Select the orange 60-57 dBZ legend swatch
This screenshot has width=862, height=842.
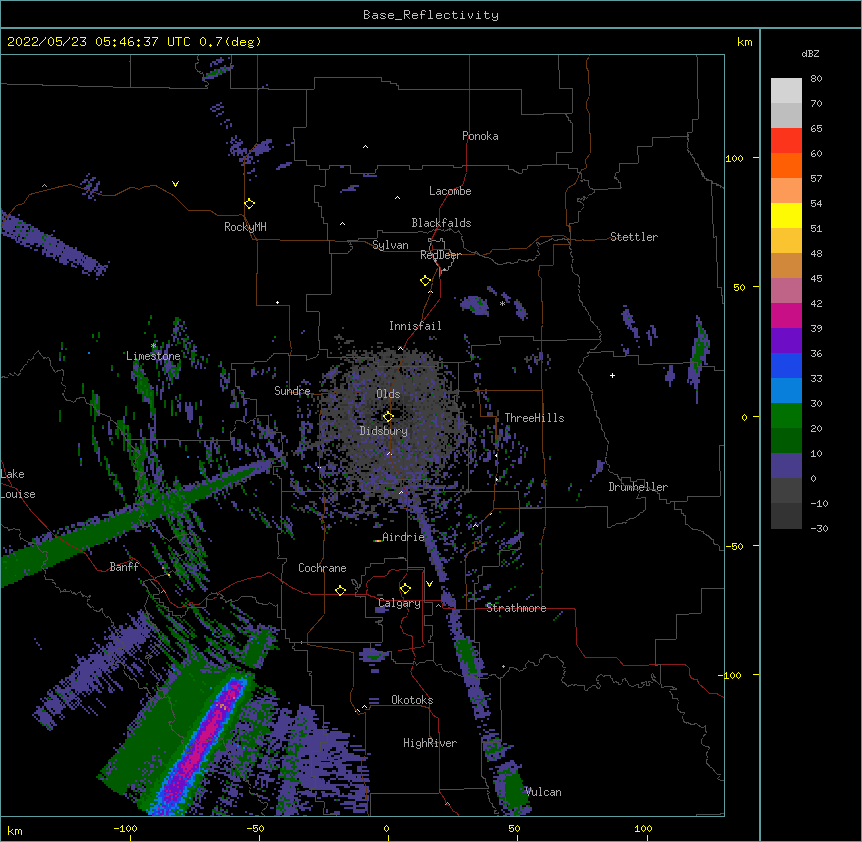coord(786,165)
